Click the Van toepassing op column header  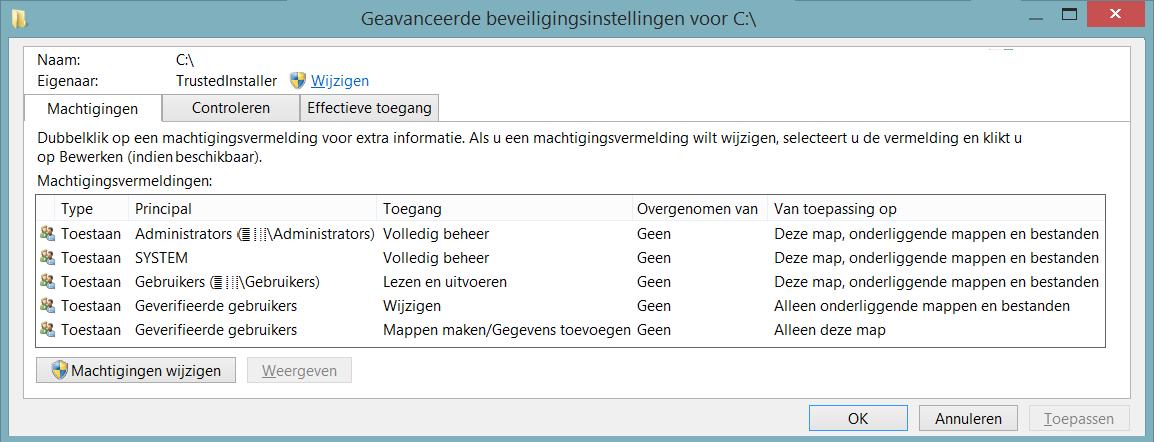935,209
